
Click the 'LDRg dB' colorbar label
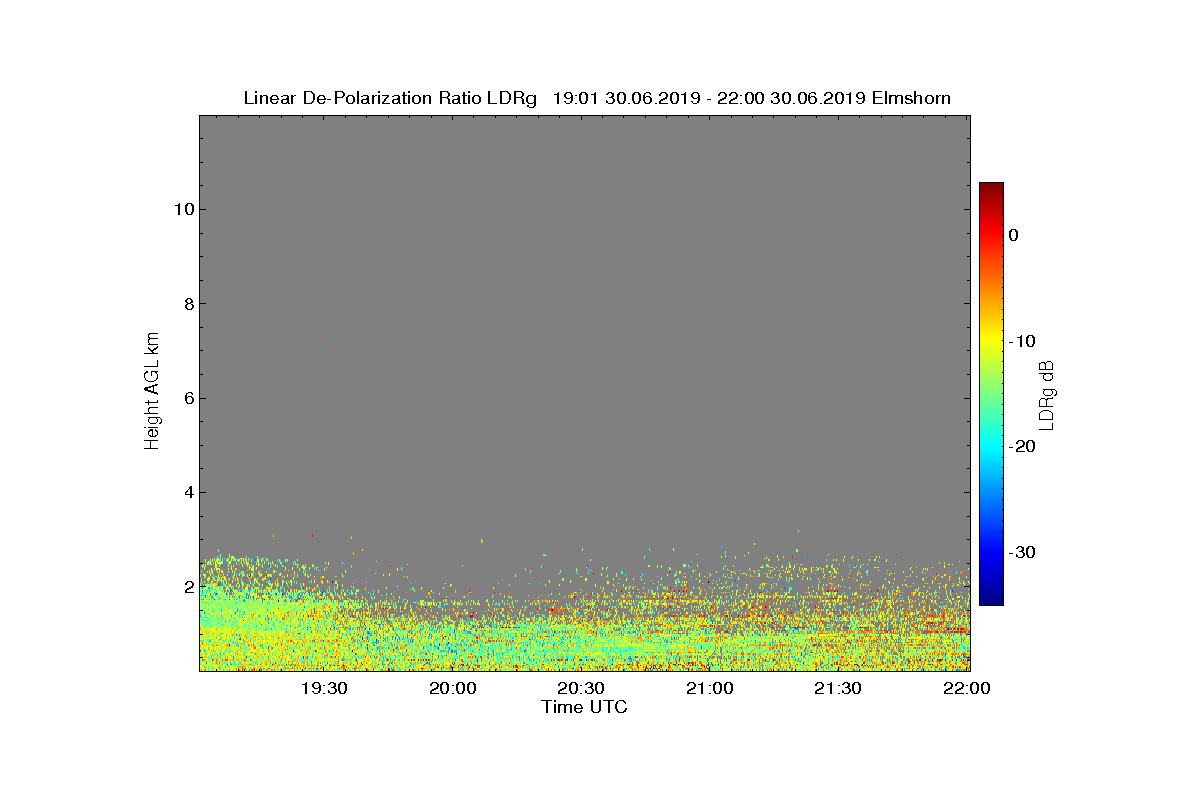click(x=1047, y=394)
